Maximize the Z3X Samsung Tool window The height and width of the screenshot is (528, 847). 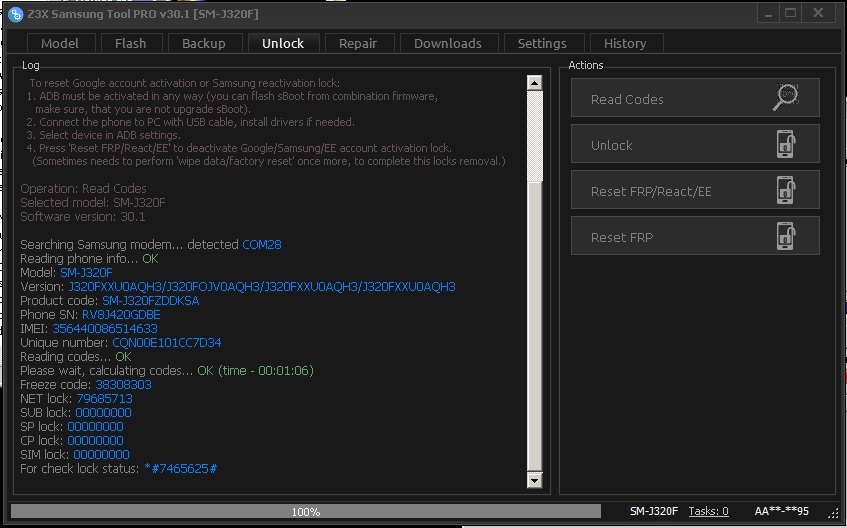[790, 14]
